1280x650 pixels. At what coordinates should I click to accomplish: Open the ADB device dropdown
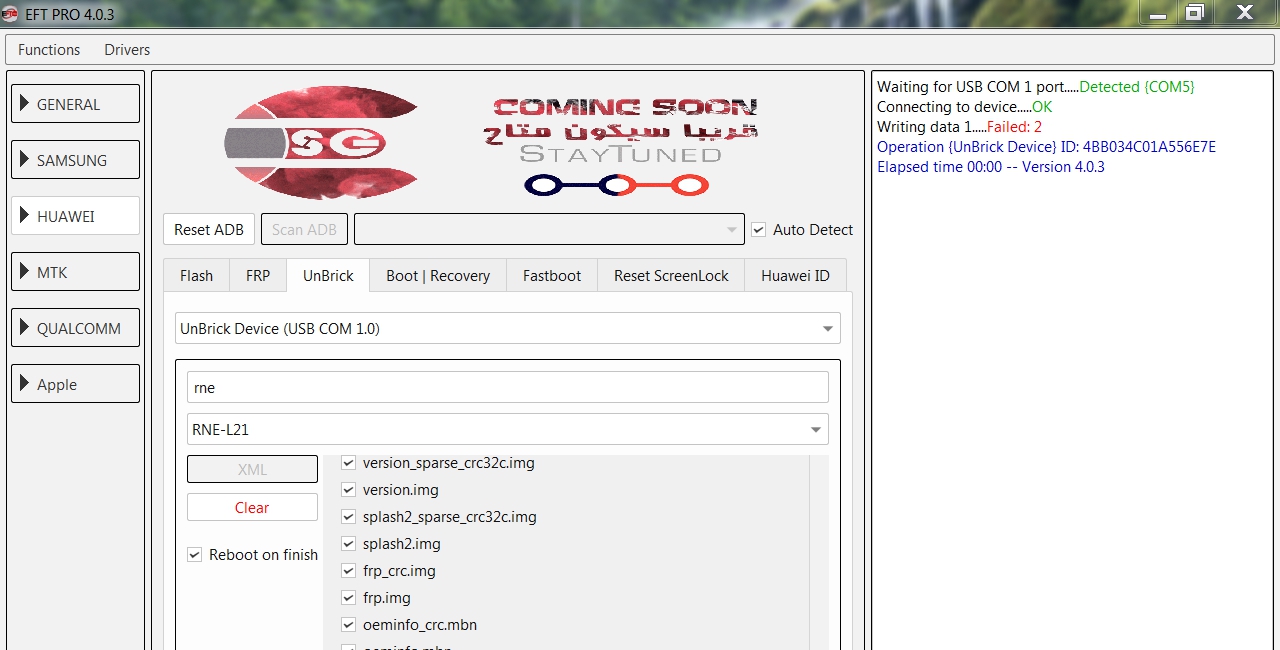(x=549, y=229)
